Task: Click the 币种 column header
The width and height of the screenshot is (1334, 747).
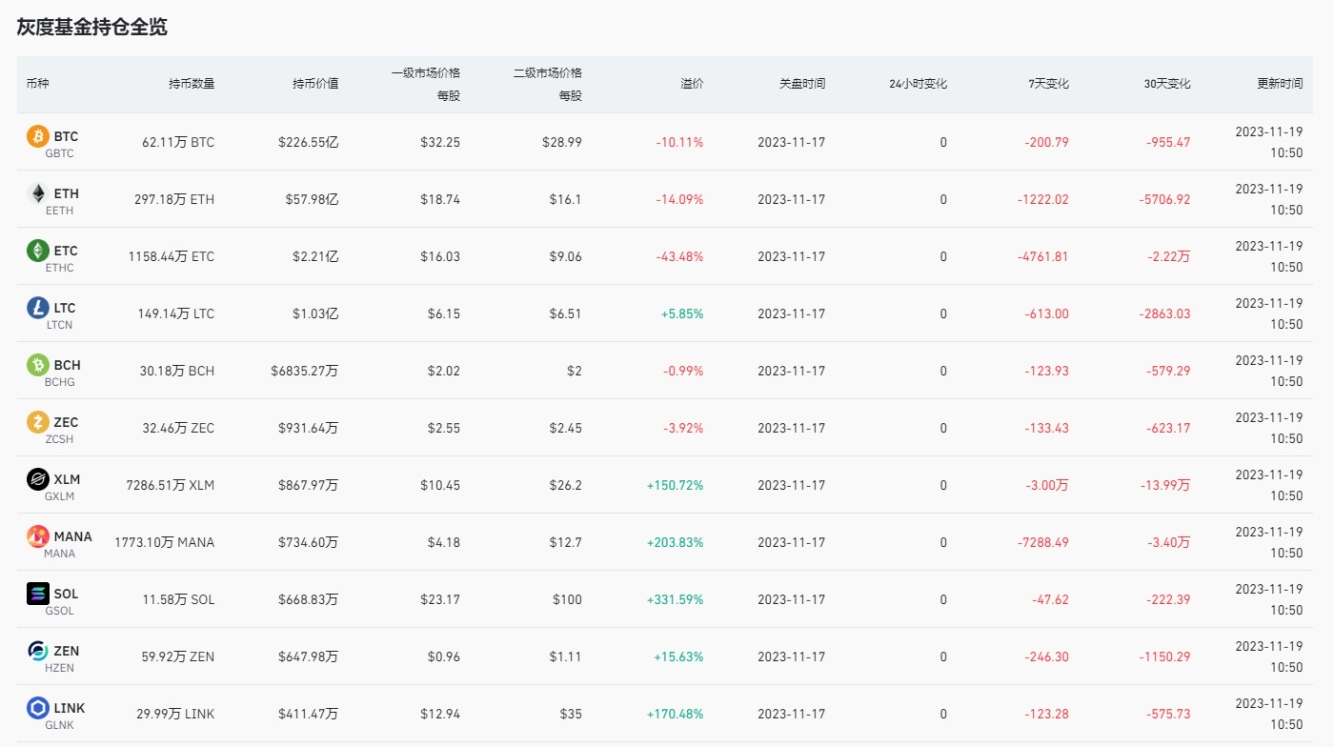Action: click(37, 84)
